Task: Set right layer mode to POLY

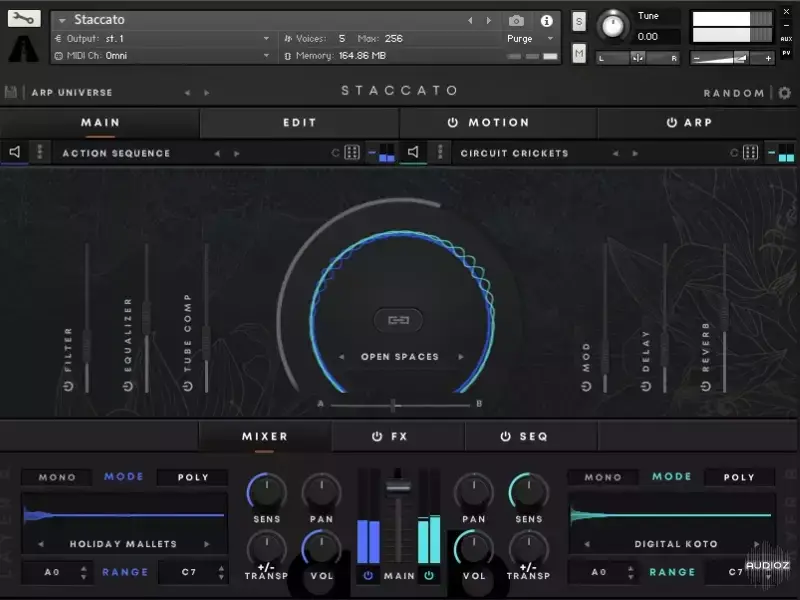Action: [739, 477]
